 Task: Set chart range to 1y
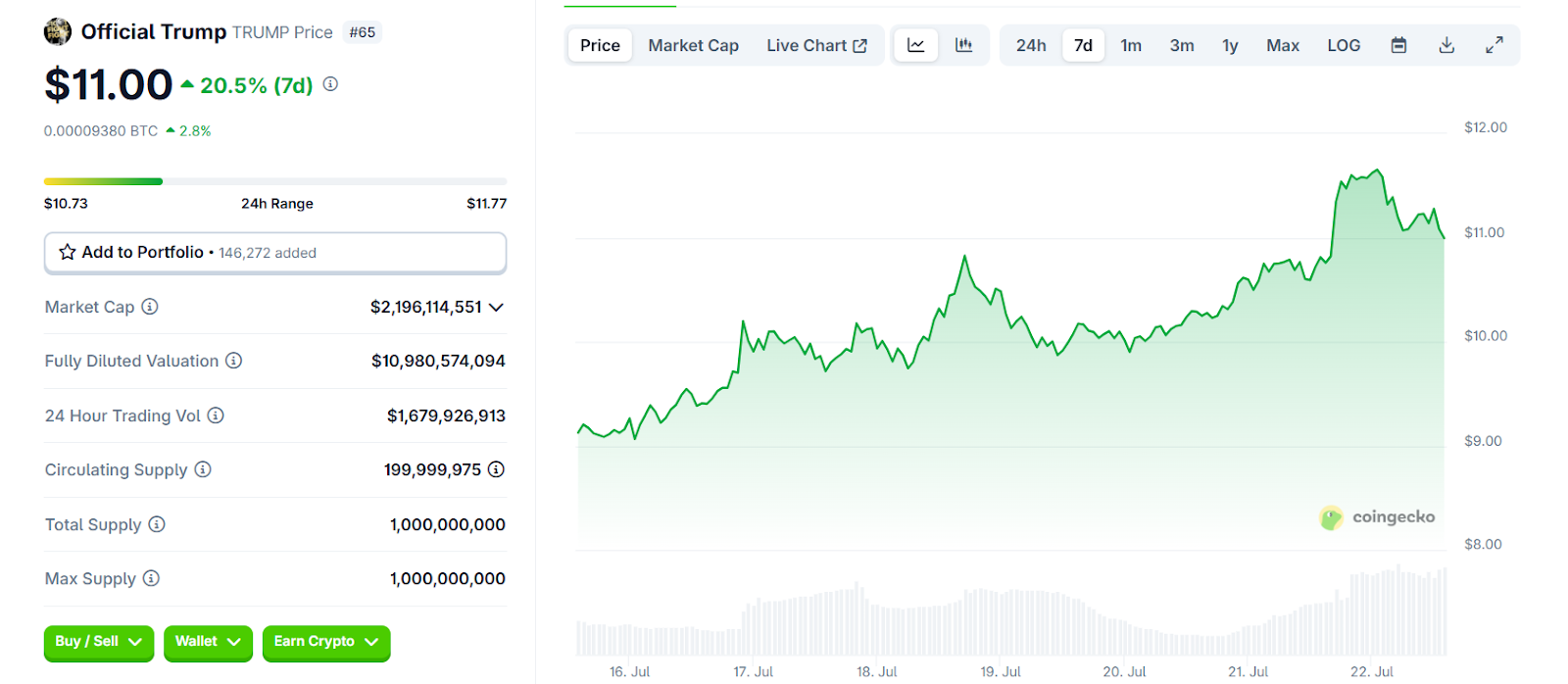click(x=1230, y=45)
